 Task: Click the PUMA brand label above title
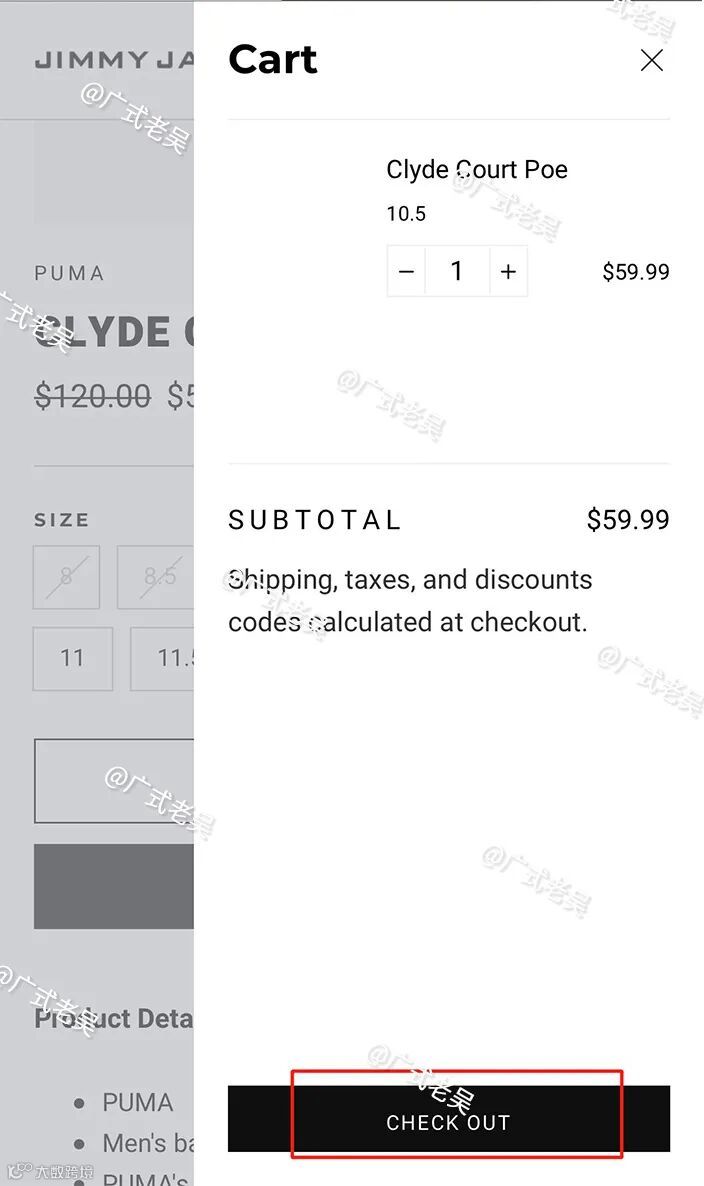coord(69,273)
